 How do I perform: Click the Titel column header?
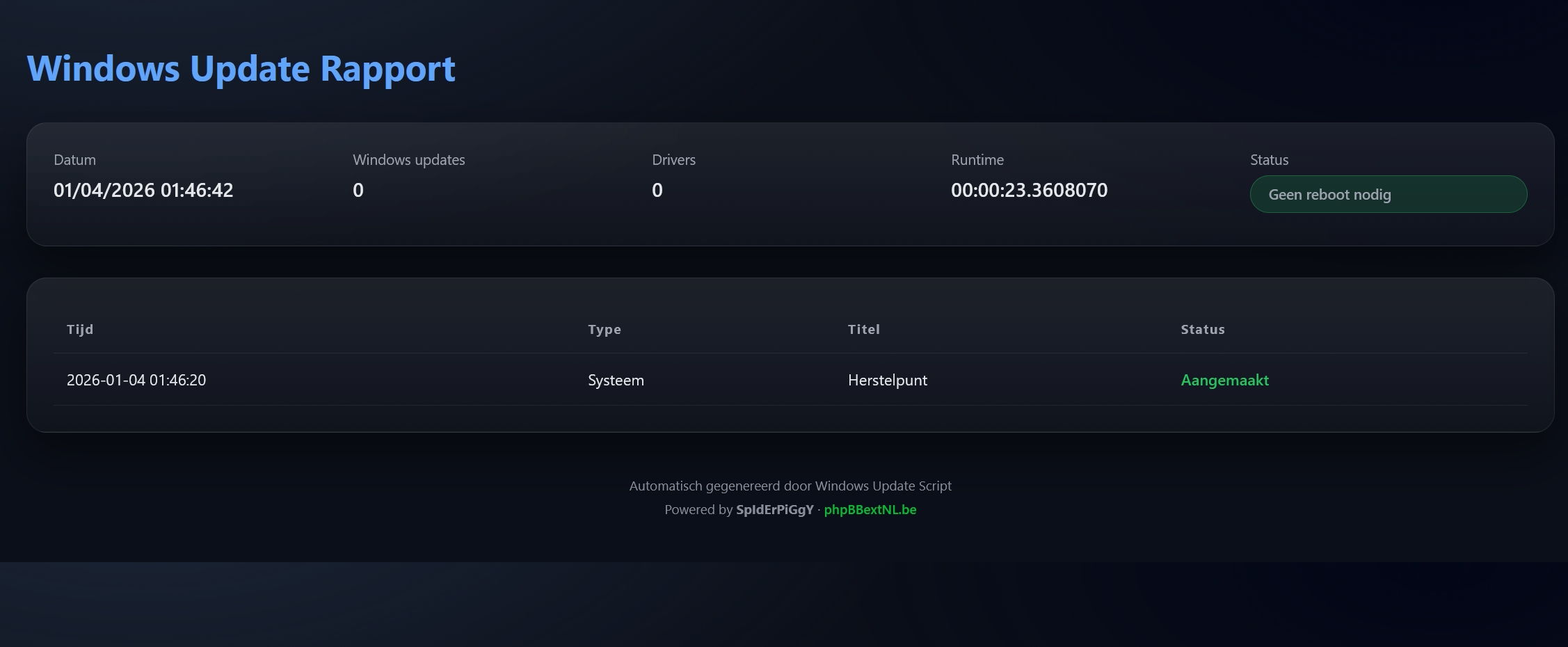click(863, 330)
